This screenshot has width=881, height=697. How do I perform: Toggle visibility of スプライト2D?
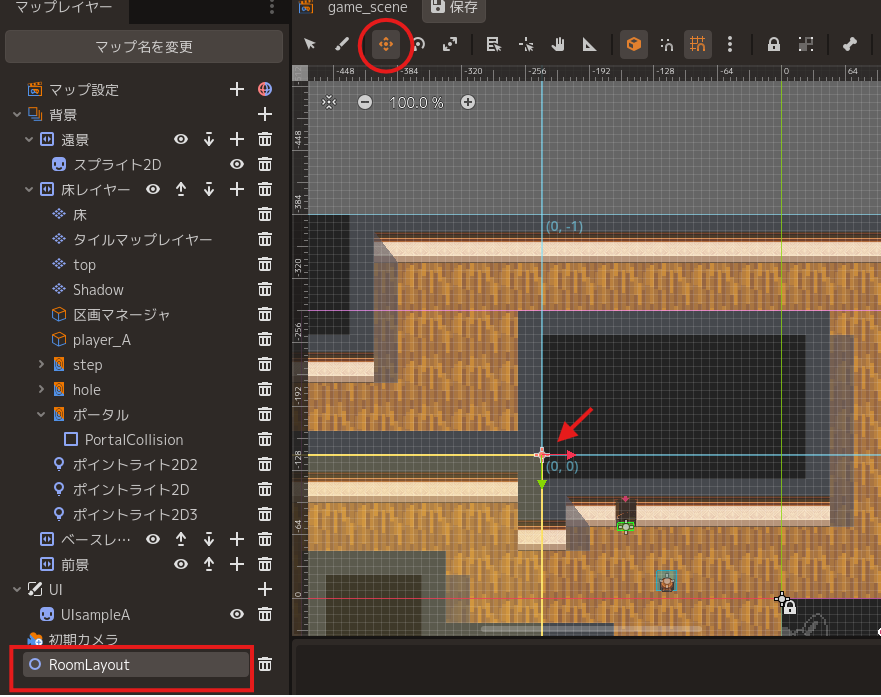click(x=237, y=164)
